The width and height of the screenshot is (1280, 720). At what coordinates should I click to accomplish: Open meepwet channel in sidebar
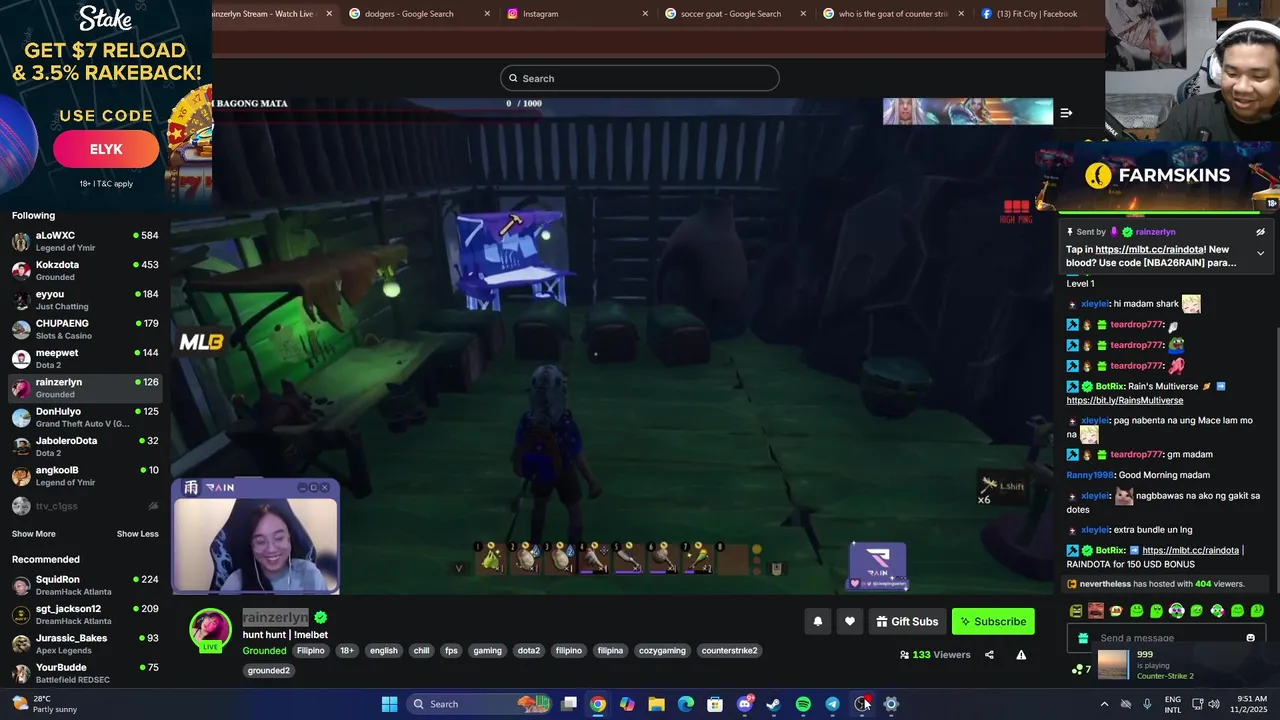click(x=85, y=358)
